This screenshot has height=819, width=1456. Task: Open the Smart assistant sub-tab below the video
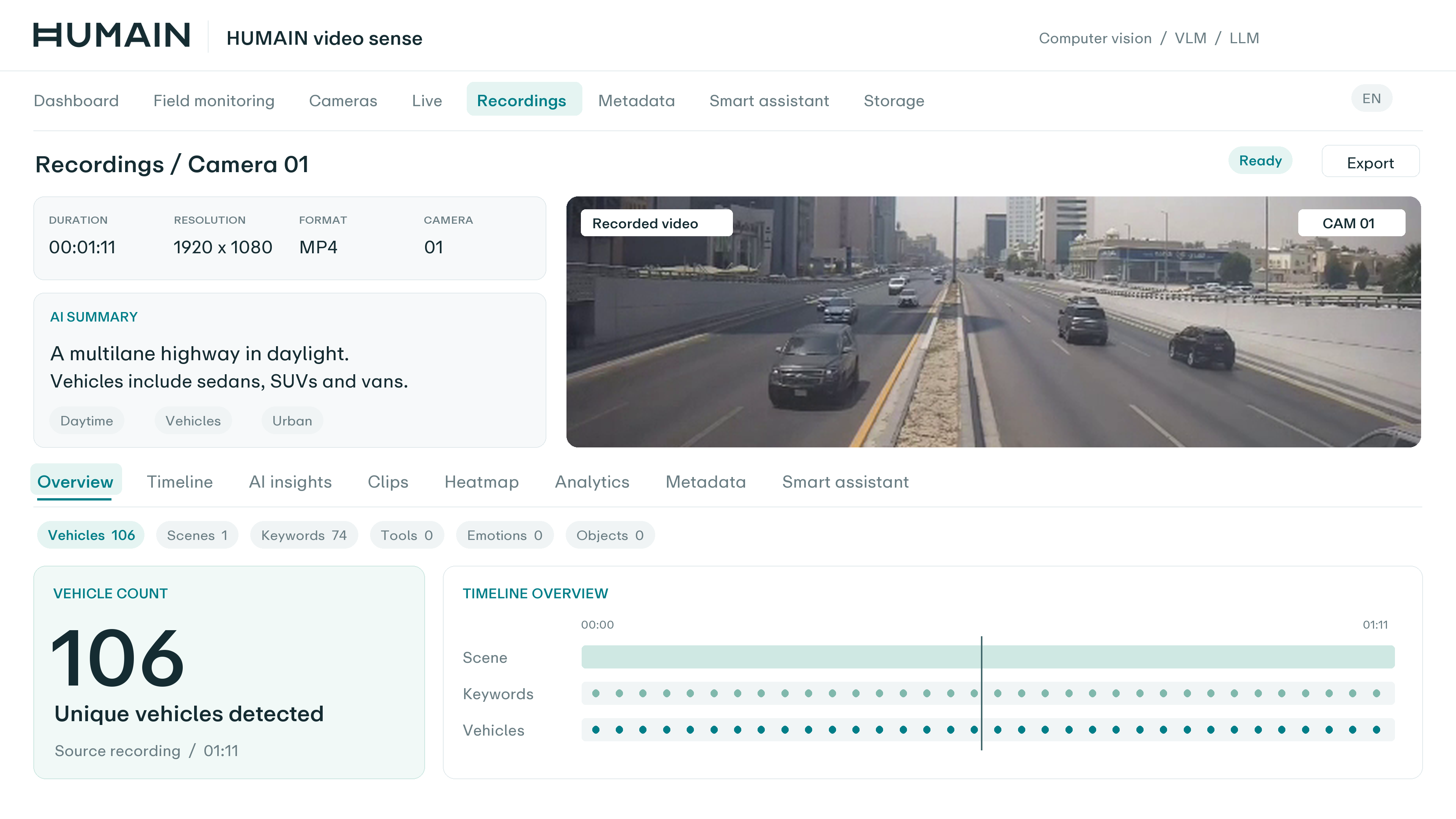pyautogui.click(x=845, y=482)
